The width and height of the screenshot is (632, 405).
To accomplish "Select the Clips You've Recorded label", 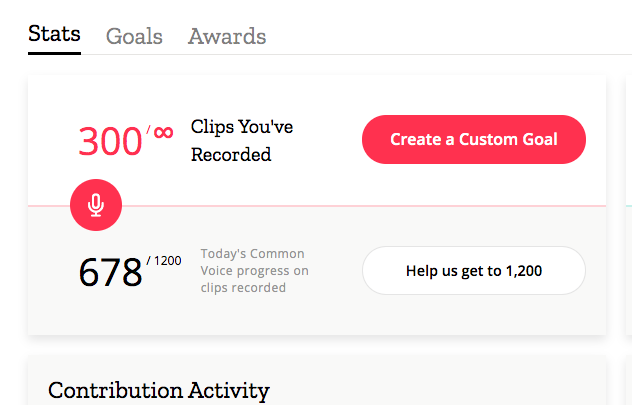I will pos(242,141).
